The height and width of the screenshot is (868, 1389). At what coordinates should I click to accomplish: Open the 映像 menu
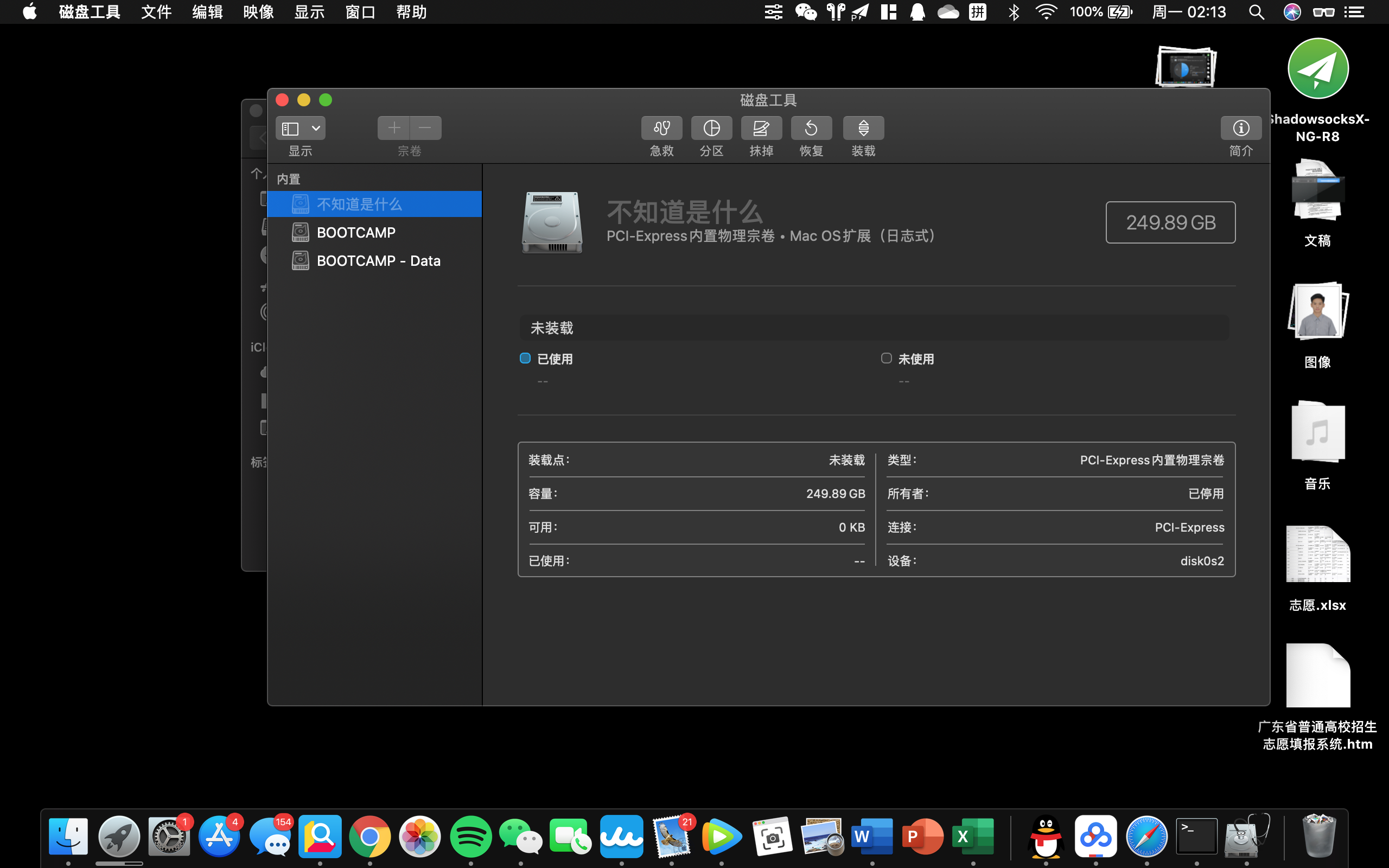[x=258, y=11]
